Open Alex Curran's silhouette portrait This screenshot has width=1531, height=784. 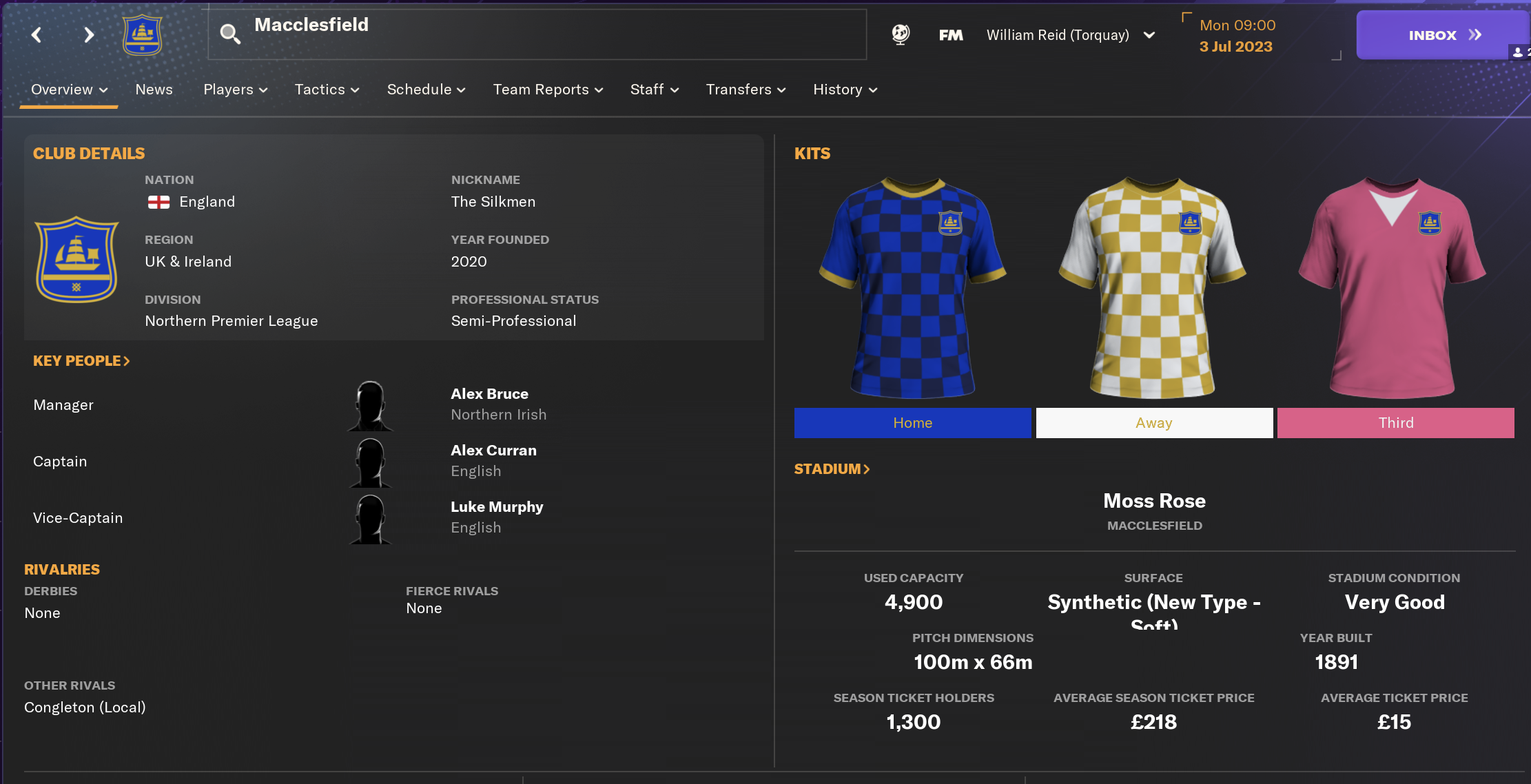(x=371, y=462)
